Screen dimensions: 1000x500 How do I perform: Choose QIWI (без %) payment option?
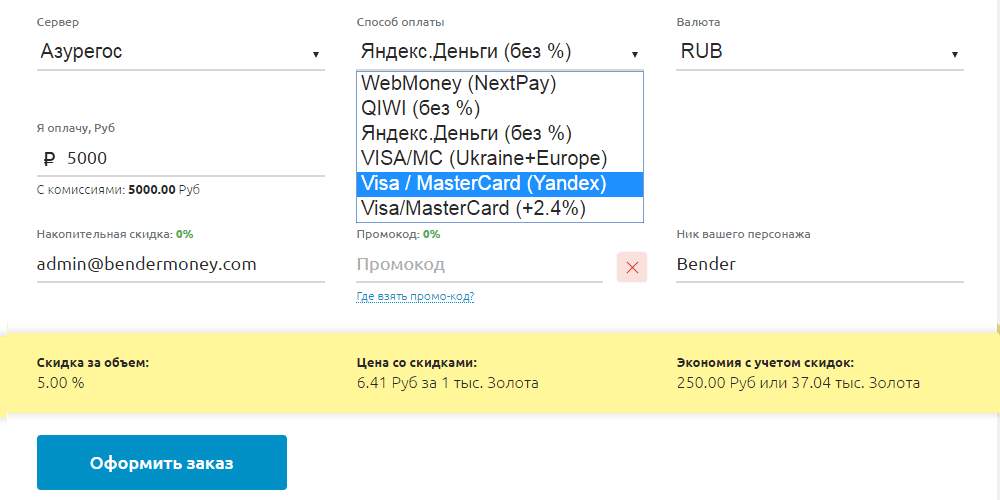click(420, 108)
